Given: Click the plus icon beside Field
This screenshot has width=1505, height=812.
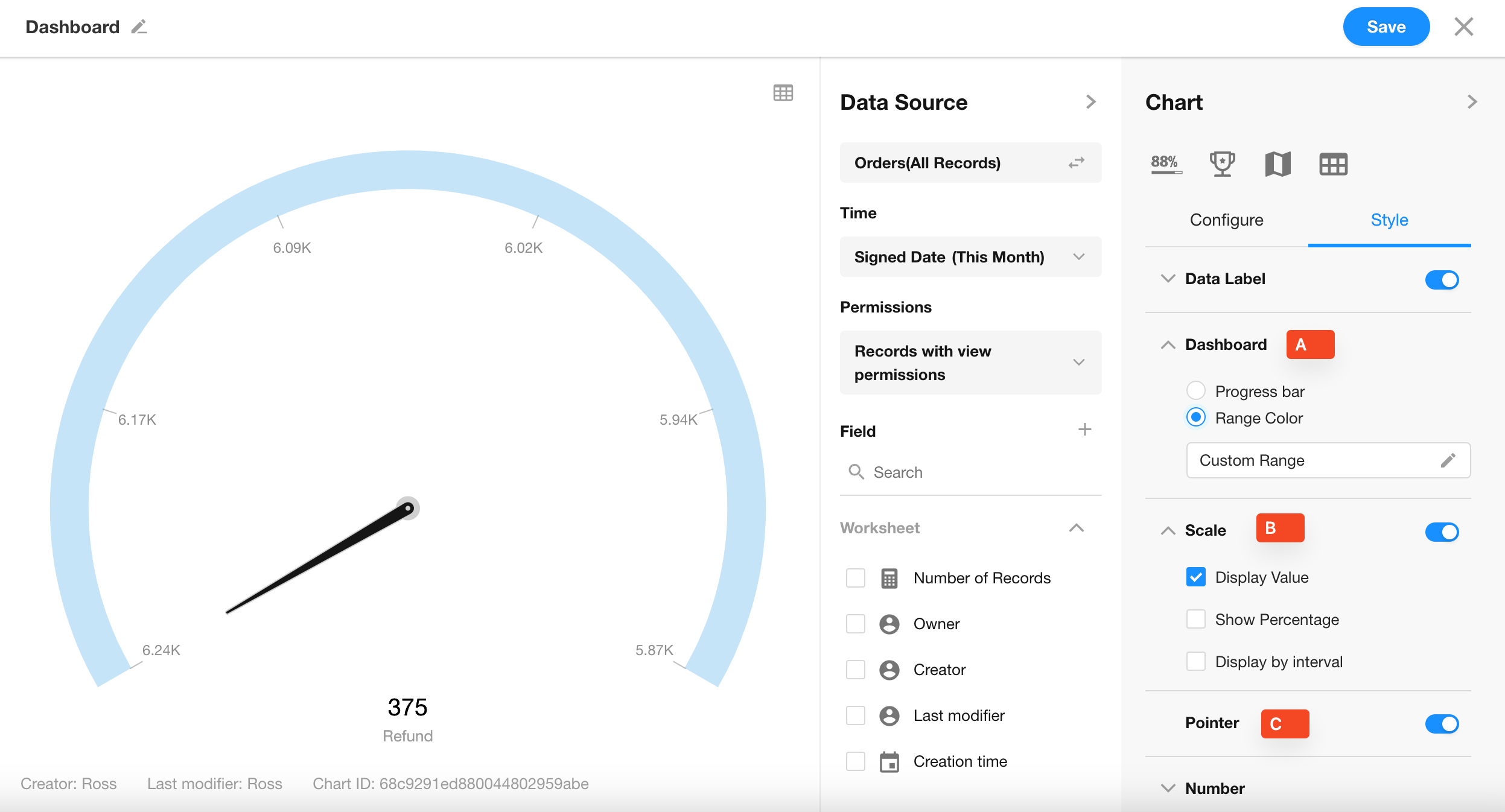Looking at the screenshot, I should point(1084,430).
